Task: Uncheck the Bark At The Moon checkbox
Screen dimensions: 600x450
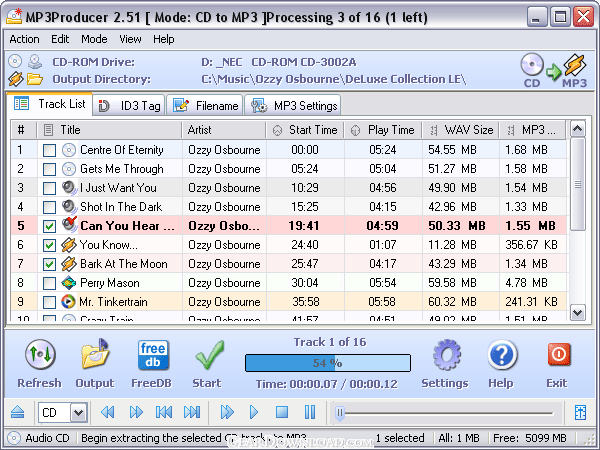Action: click(x=49, y=264)
